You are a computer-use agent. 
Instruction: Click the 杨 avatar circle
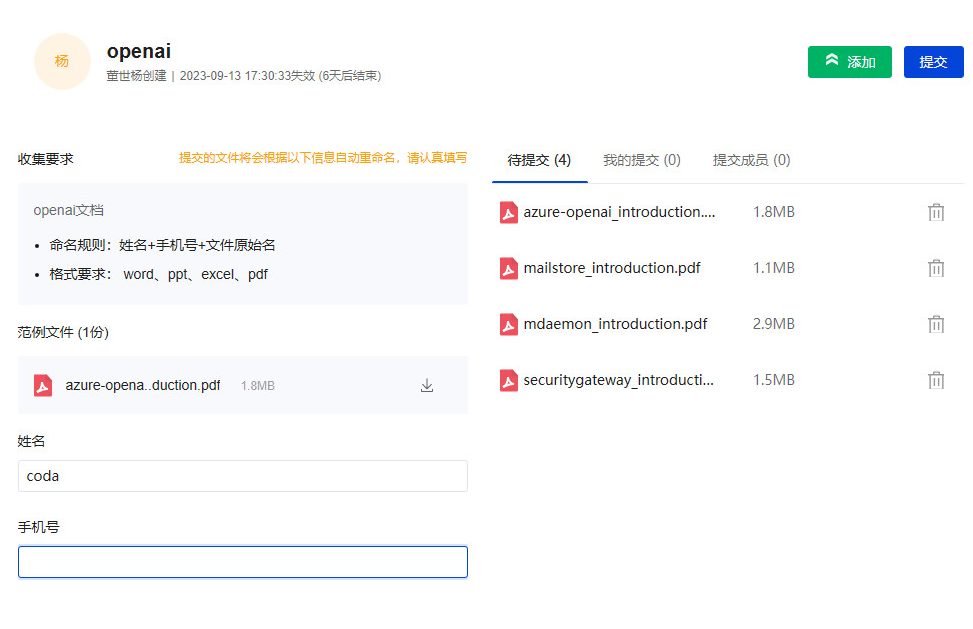tap(62, 61)
